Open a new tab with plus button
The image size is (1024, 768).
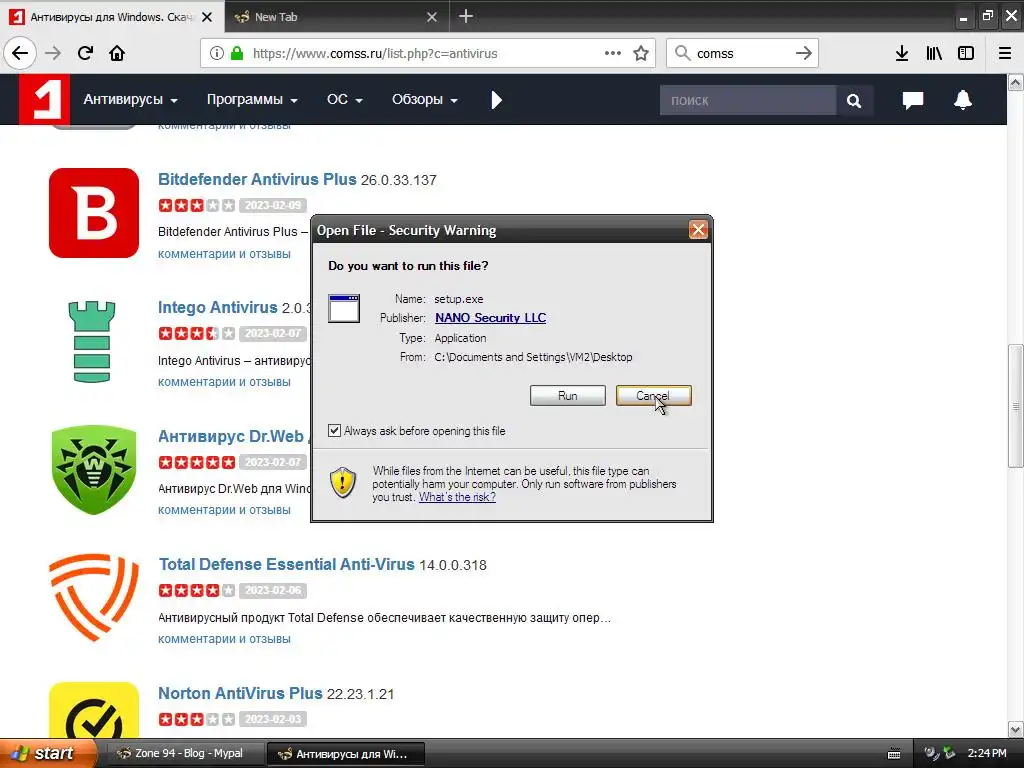pos(466,16)
